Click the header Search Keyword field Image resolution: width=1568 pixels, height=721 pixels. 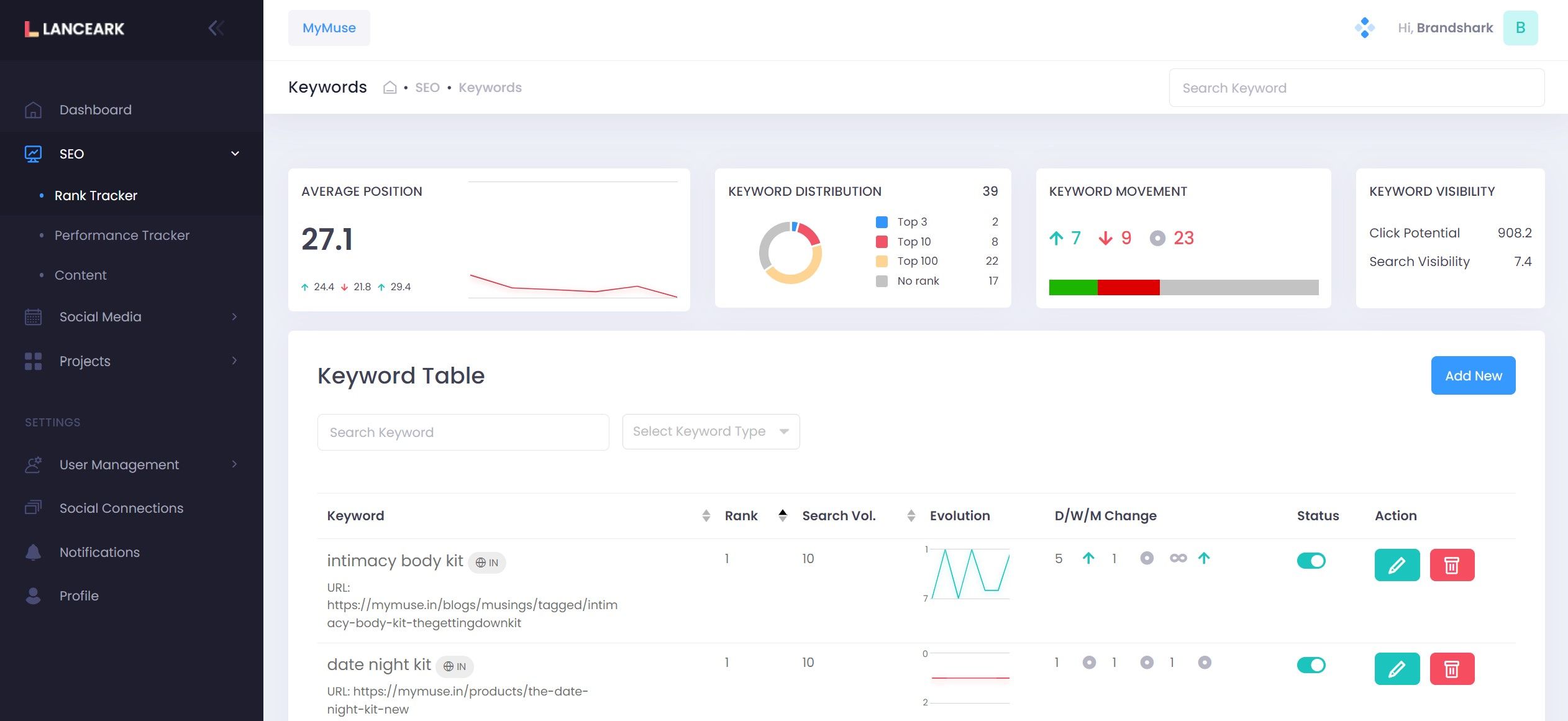(x=1357, y=88)
